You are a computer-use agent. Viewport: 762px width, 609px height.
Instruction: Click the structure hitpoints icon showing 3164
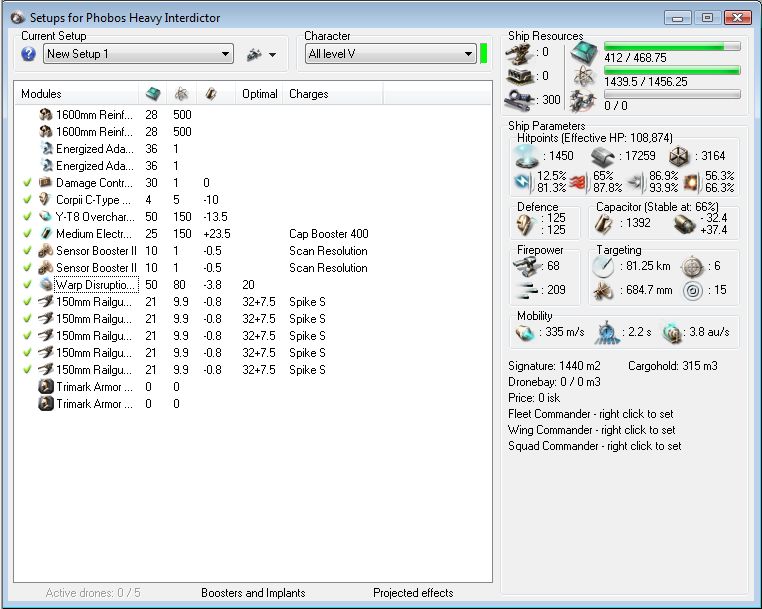point(679,157)
